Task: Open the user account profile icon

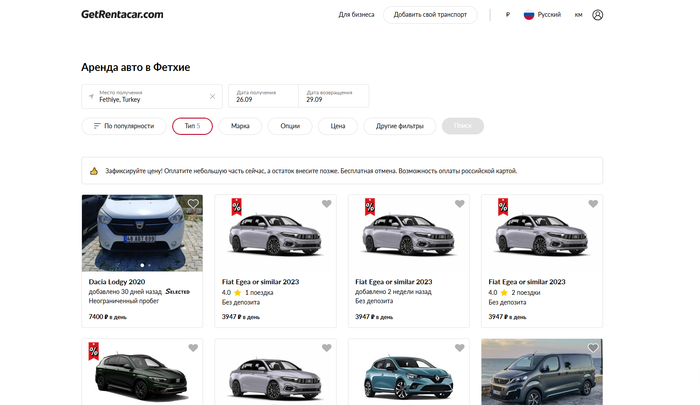Action: pos(598,15)
